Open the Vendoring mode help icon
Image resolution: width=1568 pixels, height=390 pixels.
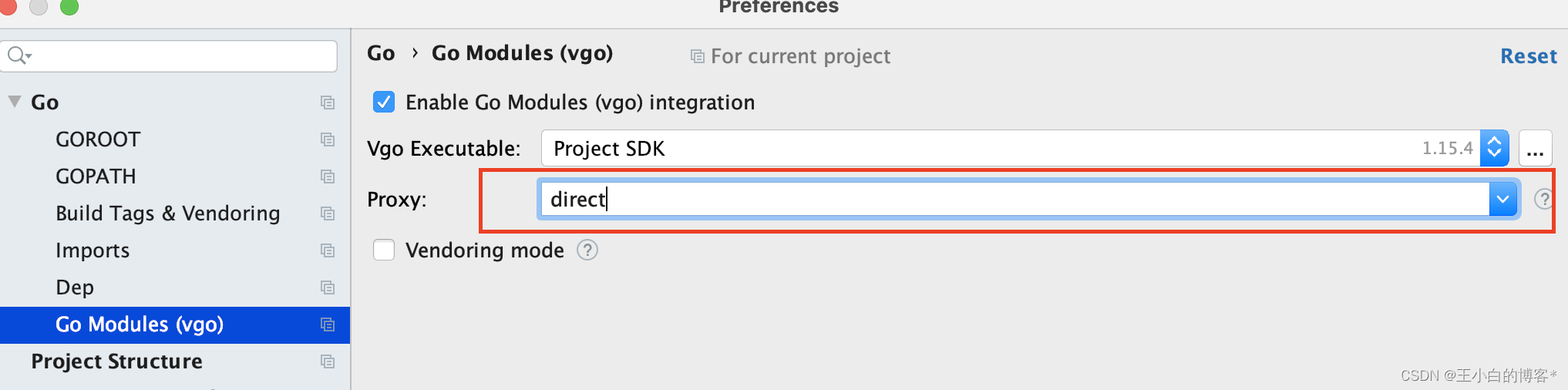click(x=587, y=250)
